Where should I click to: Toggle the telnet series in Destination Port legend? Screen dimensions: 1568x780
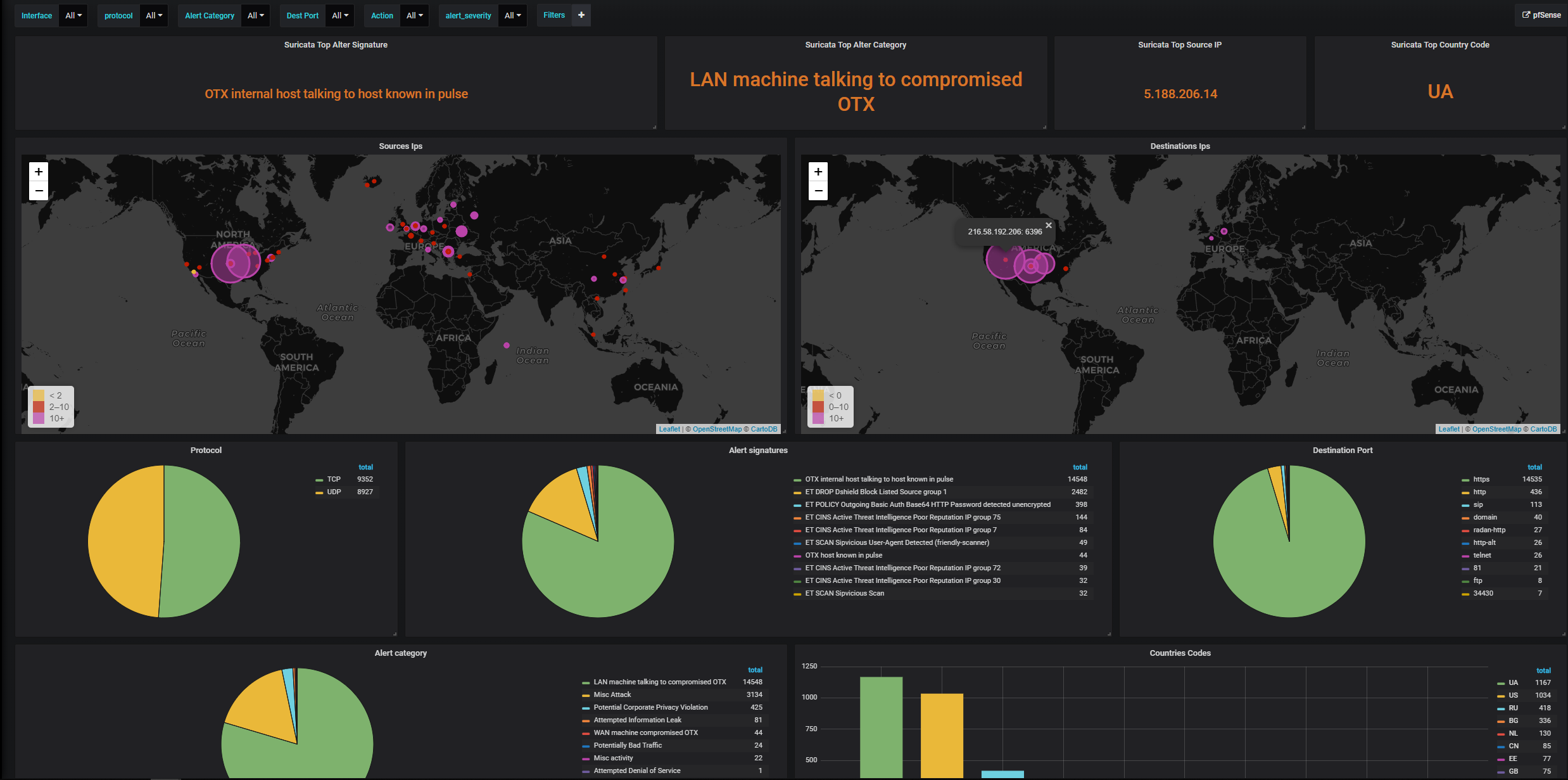(x=1482, y=556)
